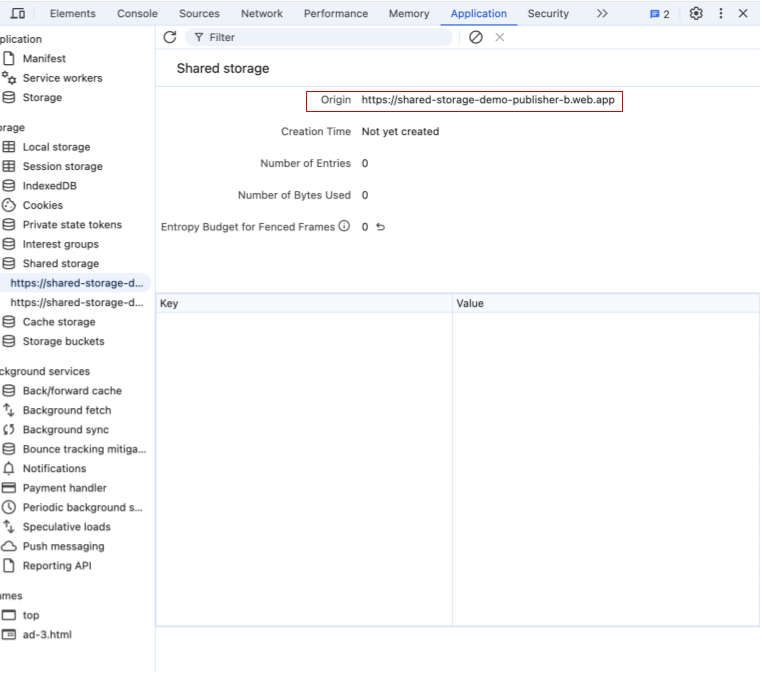Switch to the Console tab
The width and height of the screenshot is (762, 674).
coord(137,14)
